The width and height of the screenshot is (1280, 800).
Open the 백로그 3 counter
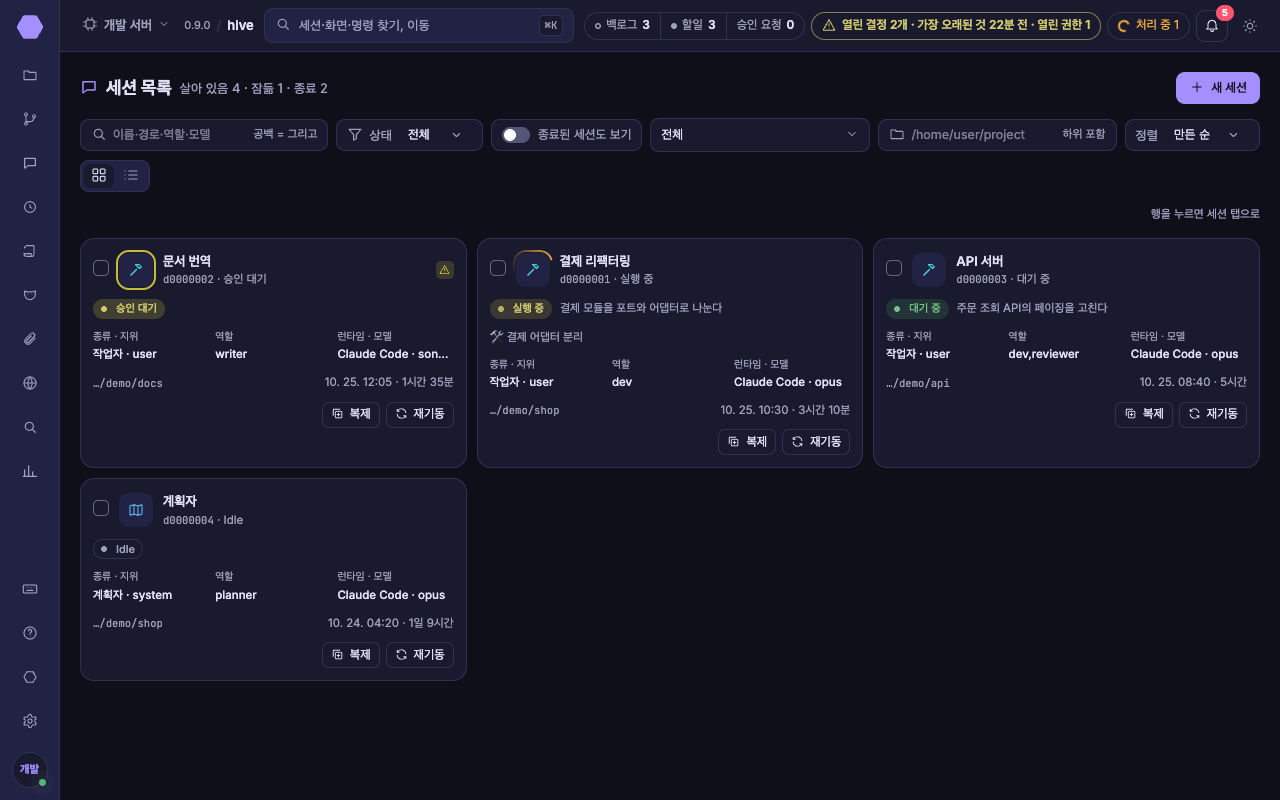pos(622,25)
